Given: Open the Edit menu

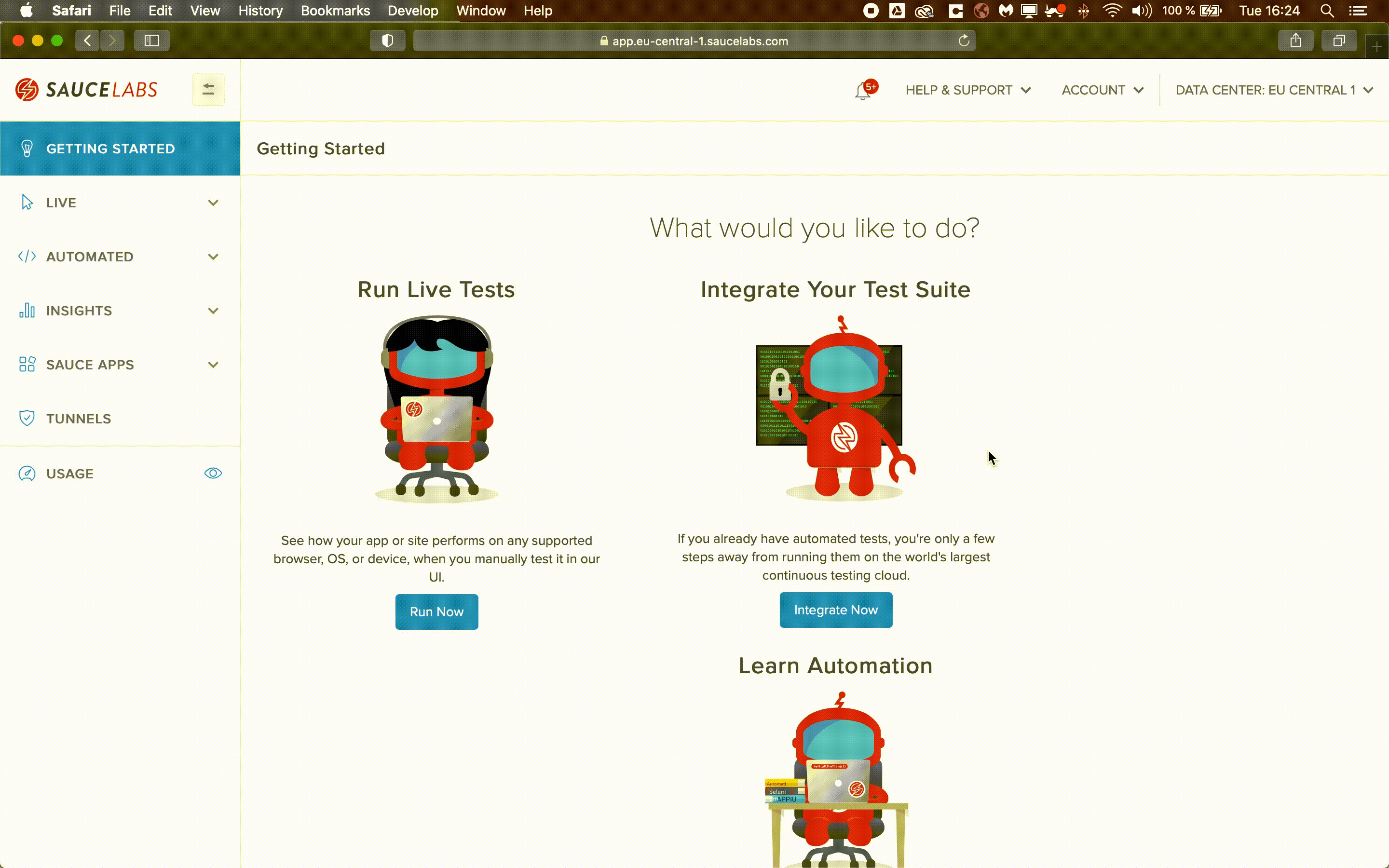Looking at the screenshot, I should click(160, 11).
